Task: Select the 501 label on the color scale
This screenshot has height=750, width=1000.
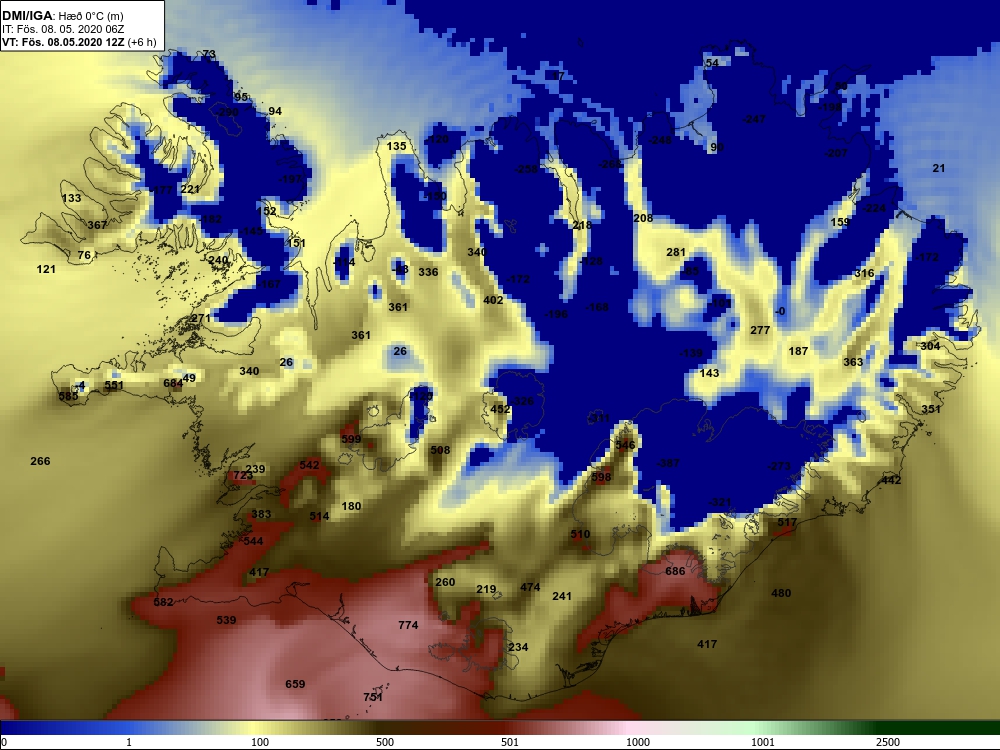Action: tap(510, 742)
